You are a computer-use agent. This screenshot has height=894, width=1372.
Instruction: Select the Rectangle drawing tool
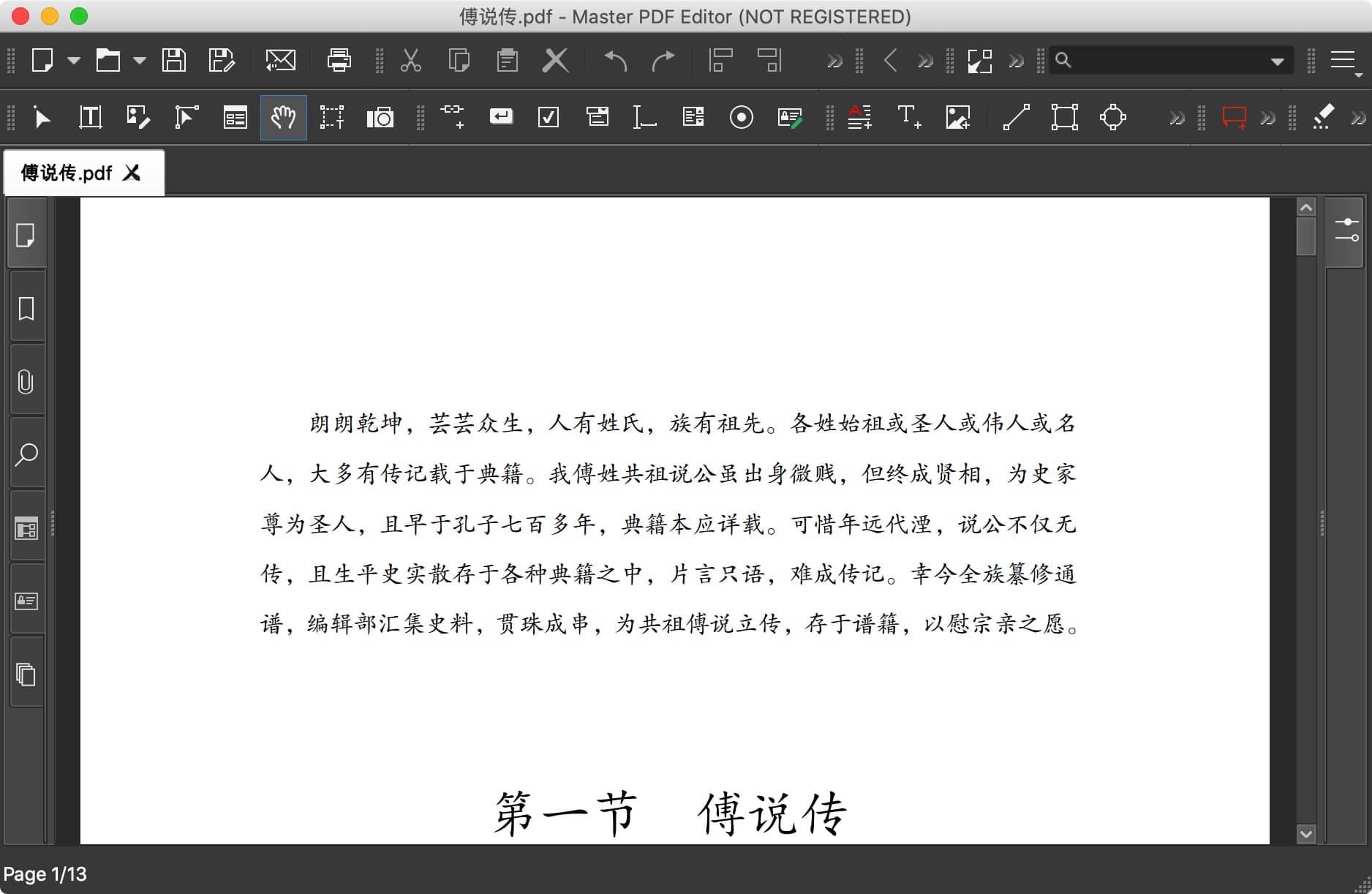click(1065, 117)
